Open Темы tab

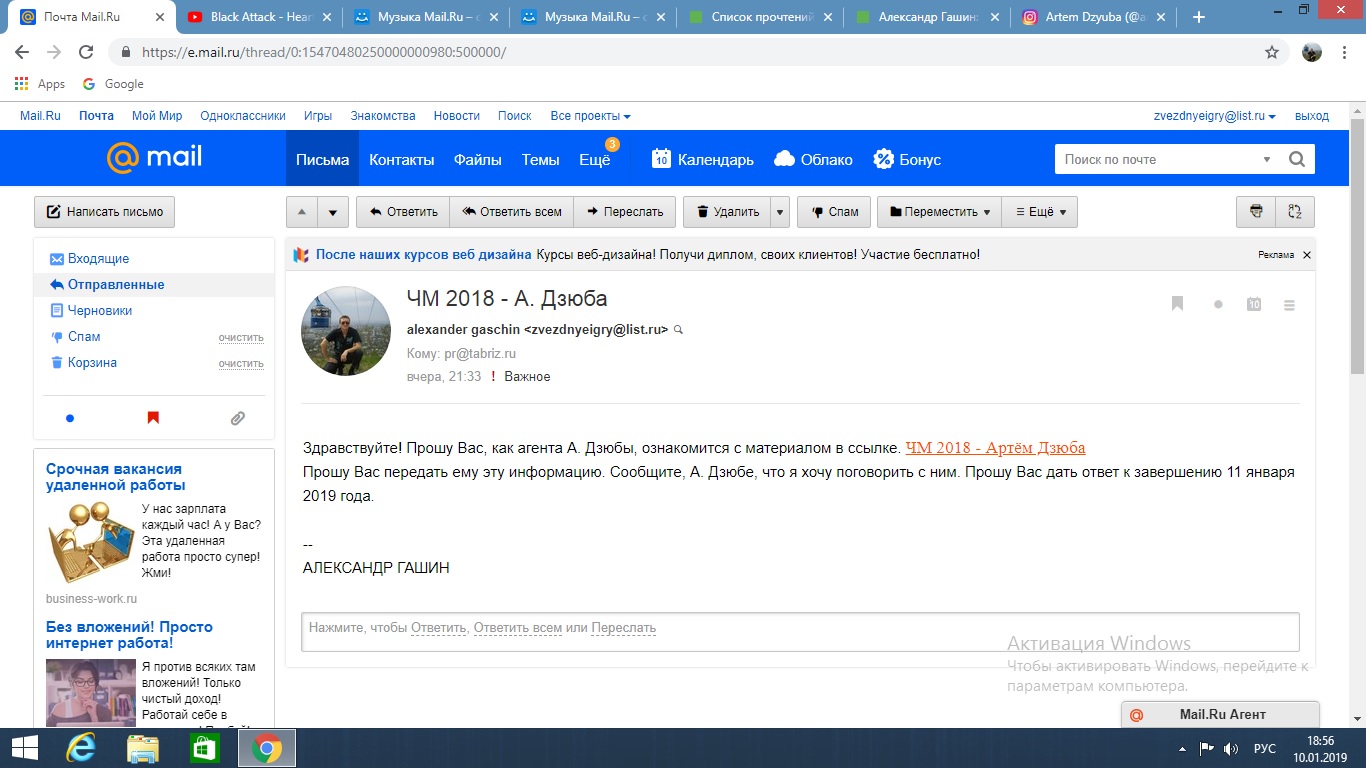point(541,159)
